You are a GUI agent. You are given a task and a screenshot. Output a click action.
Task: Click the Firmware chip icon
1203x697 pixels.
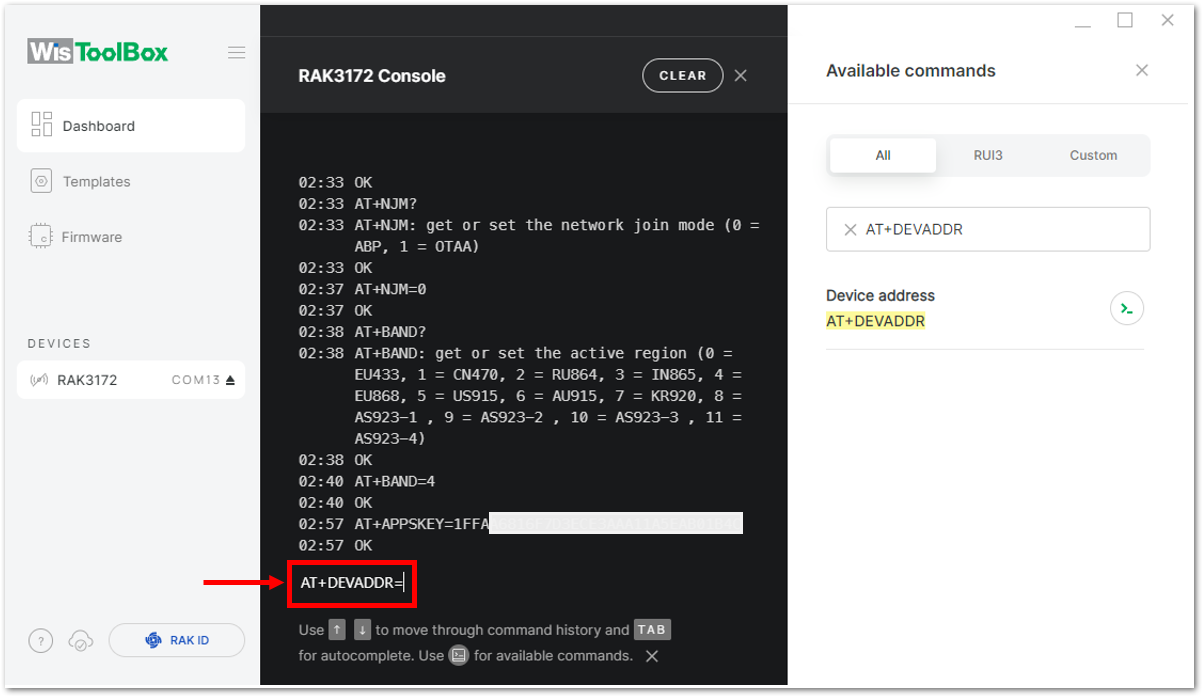click(x=41, y=237)
